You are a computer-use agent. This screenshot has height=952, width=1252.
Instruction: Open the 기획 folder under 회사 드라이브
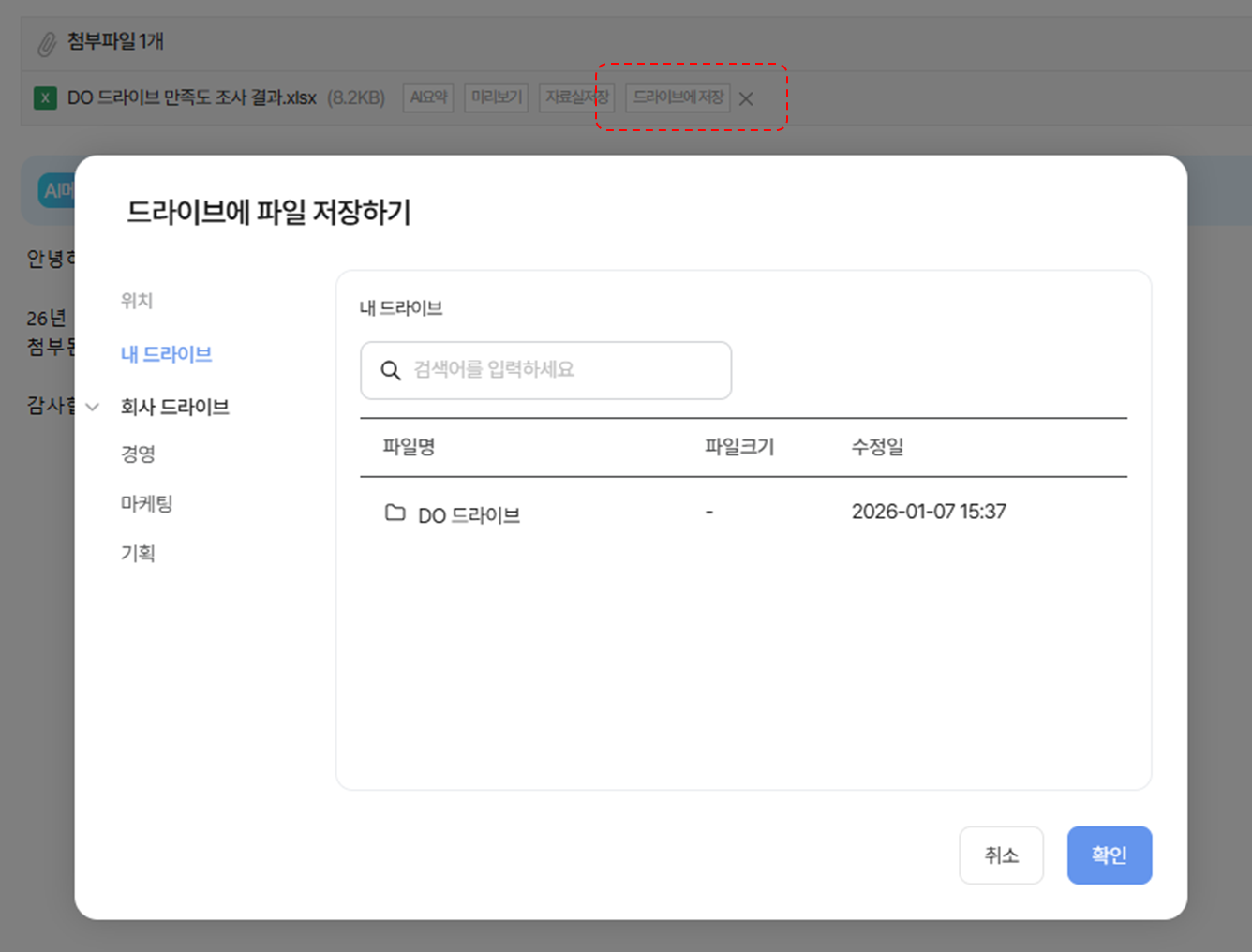[138, 553]
